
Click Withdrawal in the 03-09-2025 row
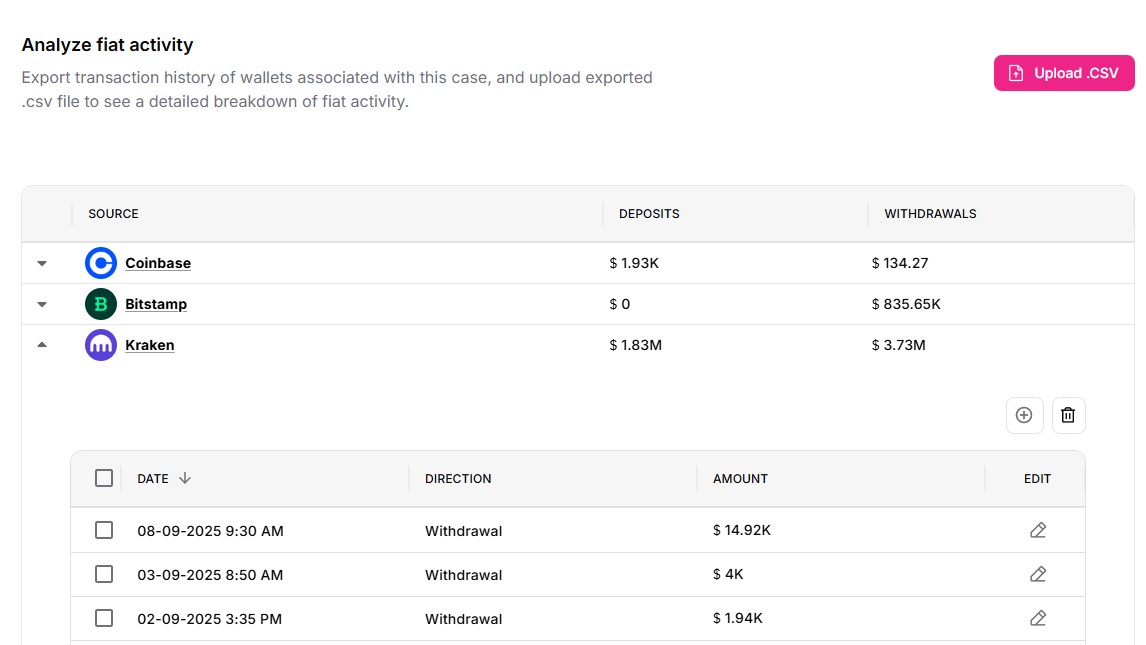[x=463, y=575]
